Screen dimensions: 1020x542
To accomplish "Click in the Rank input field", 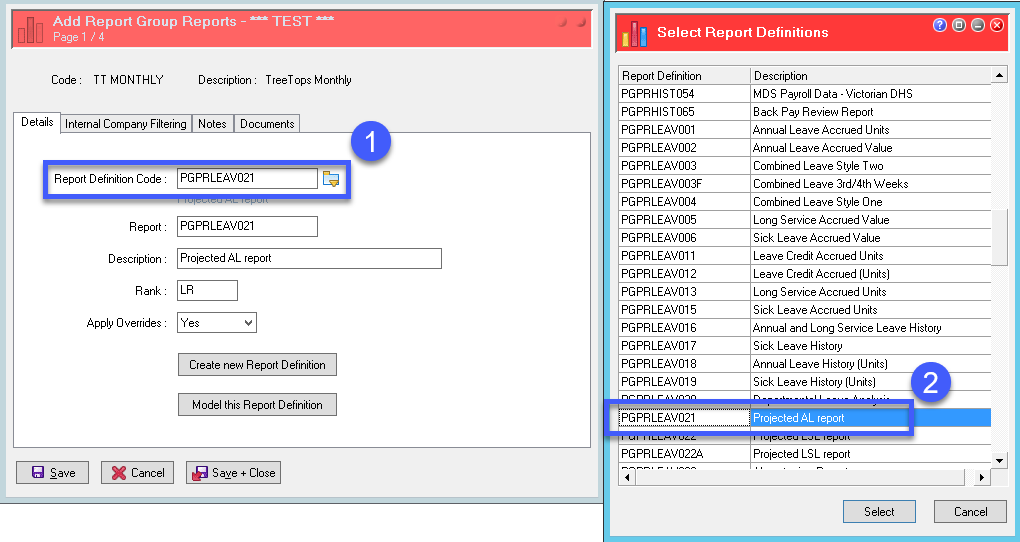I will coord(207,291).
